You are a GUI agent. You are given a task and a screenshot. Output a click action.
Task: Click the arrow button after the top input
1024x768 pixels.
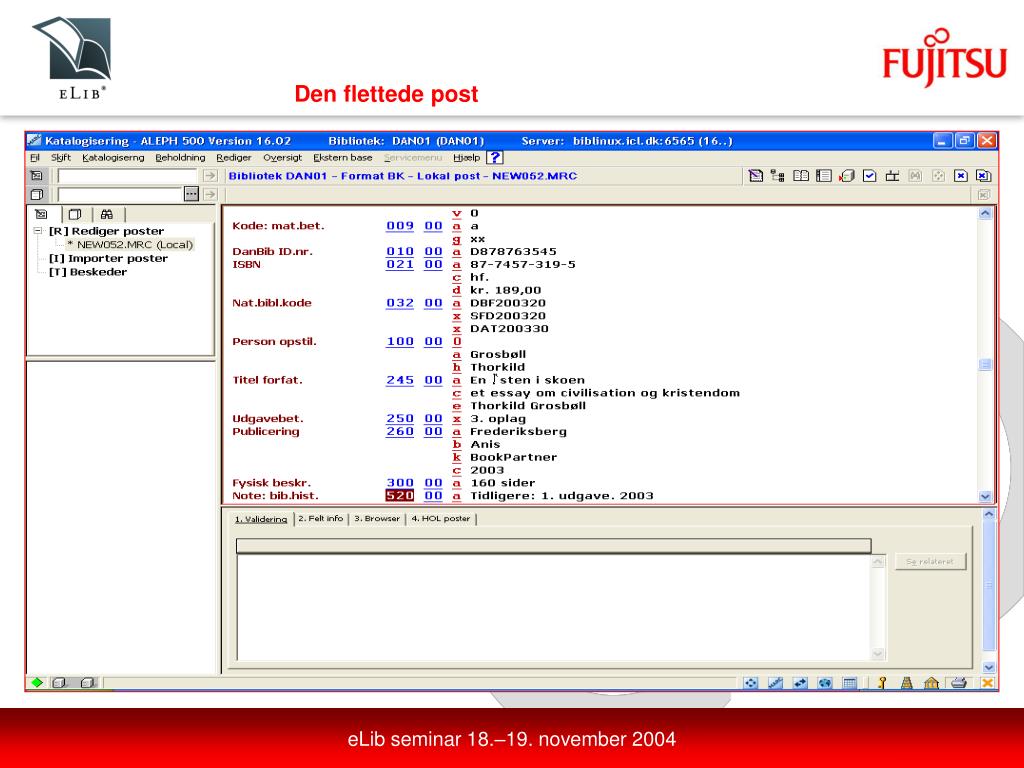pos(210,176)
